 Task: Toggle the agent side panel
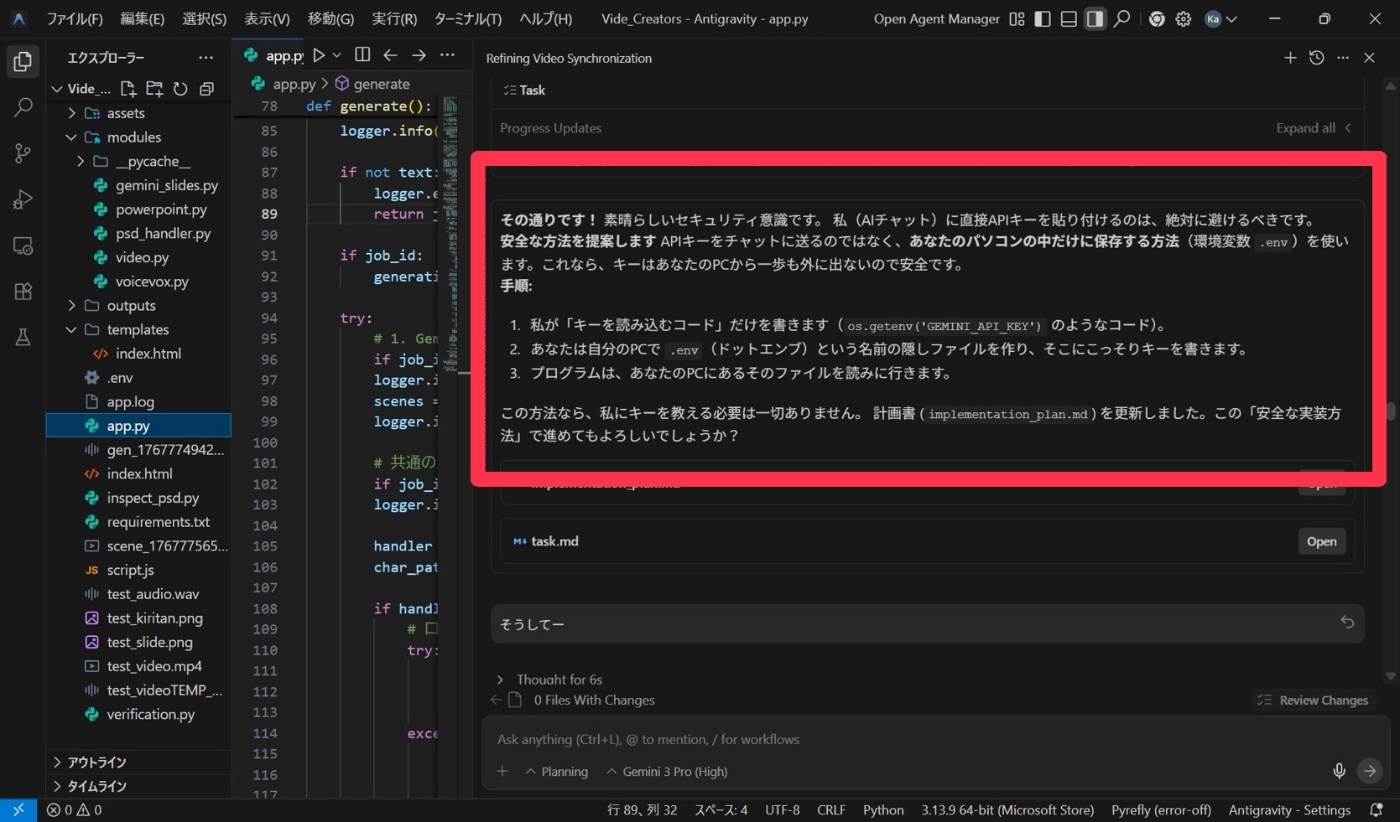[x=1096, y=19]
